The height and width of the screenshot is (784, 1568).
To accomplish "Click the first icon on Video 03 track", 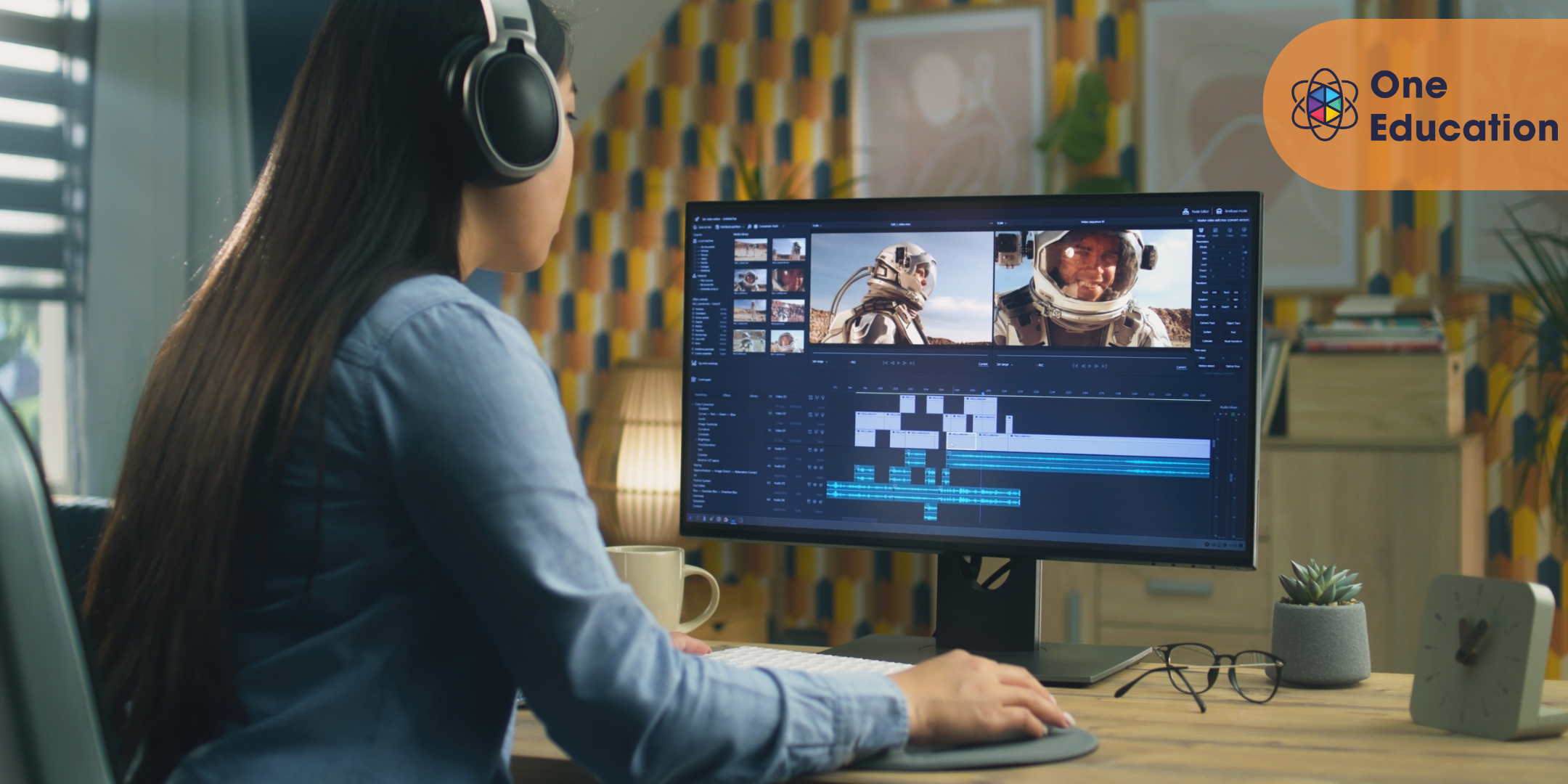I will pyautogui.click(x=810, y=398).
